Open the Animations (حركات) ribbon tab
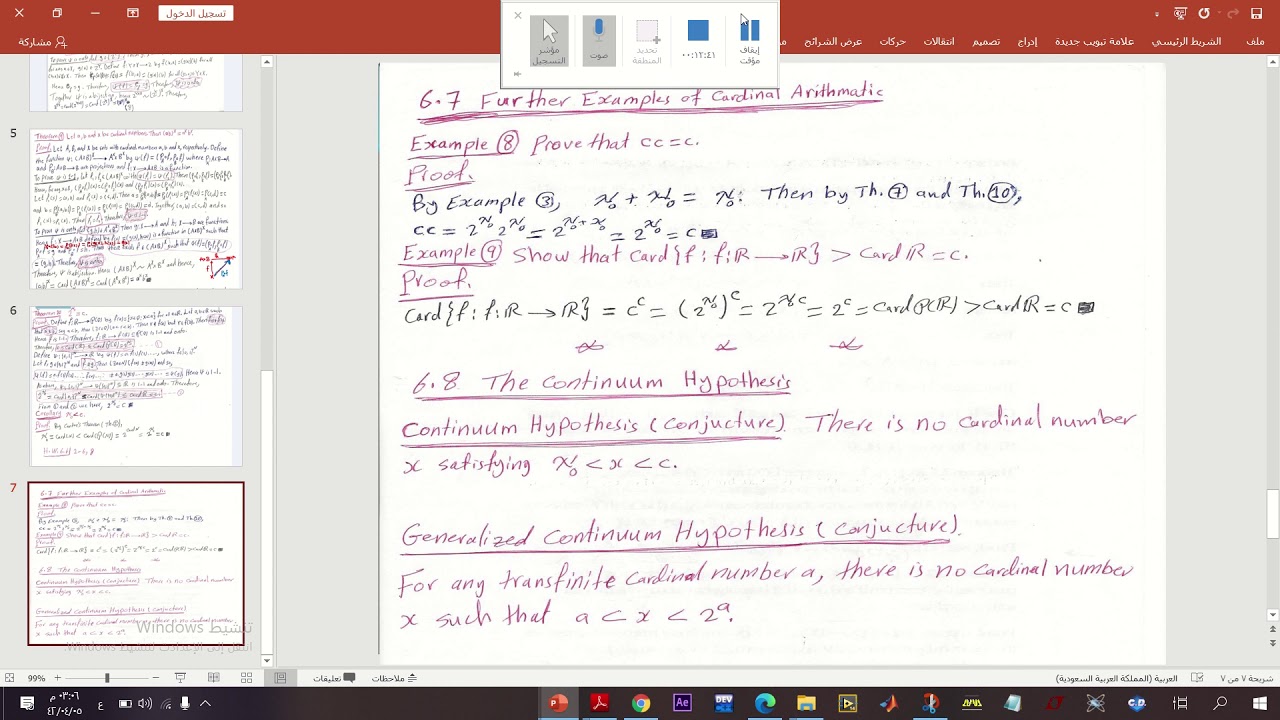 tap(892, 41)
